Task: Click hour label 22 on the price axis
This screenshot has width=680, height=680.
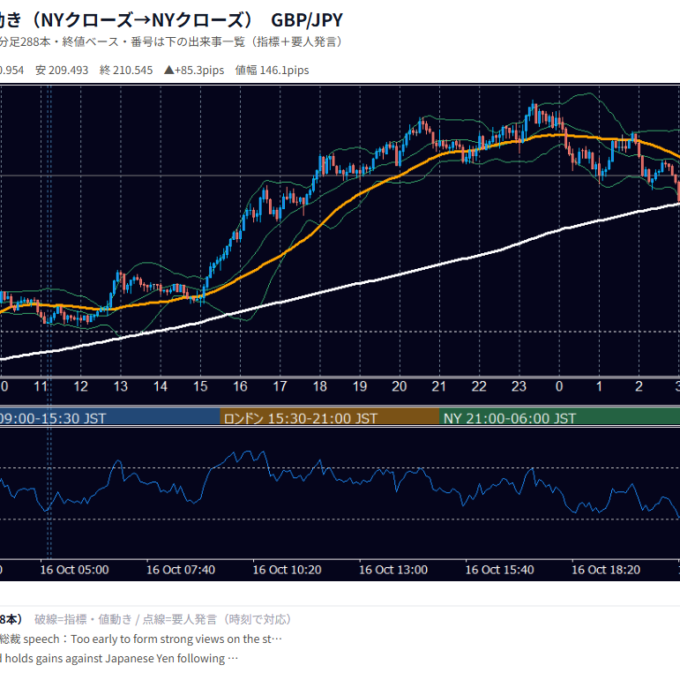Action: click(x=479, y=386)
